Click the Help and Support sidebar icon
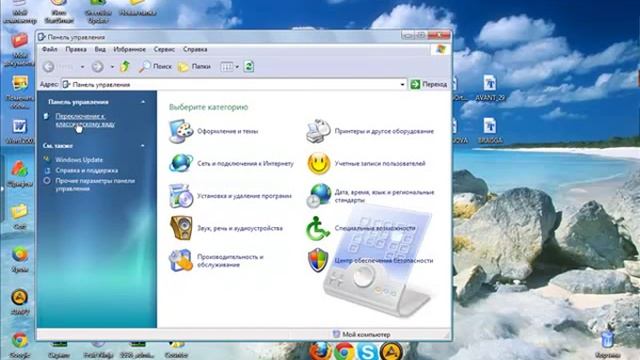Image resolution: width=640 pixels, height=360 pixels. point(47,170)
